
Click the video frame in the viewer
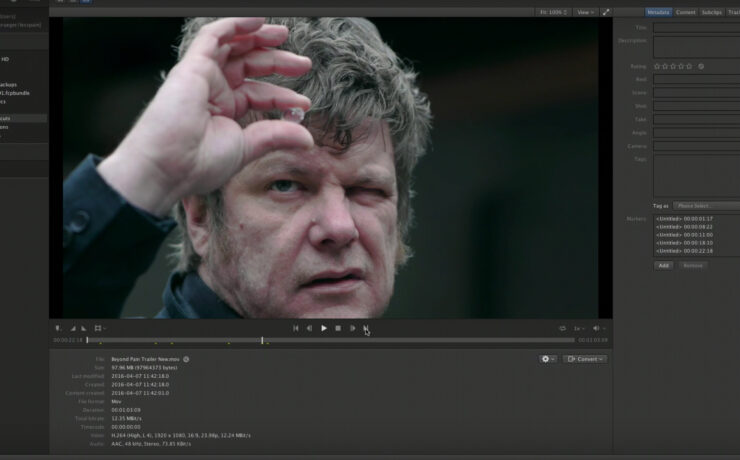tap(331, 168)
